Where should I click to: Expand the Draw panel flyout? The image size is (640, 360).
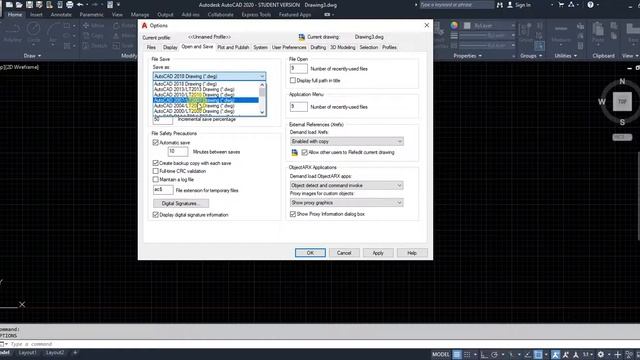[32, 56]
